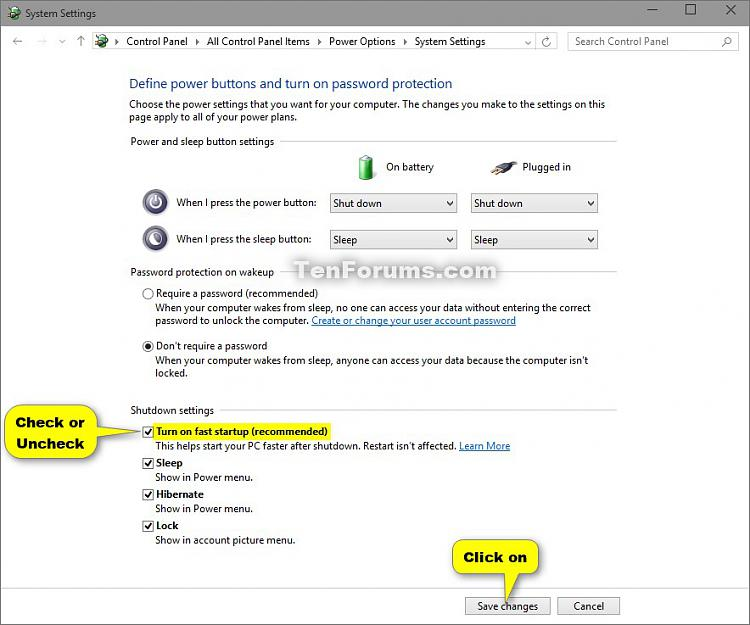Click the Control Panel icon in address bar

point(102,42)
